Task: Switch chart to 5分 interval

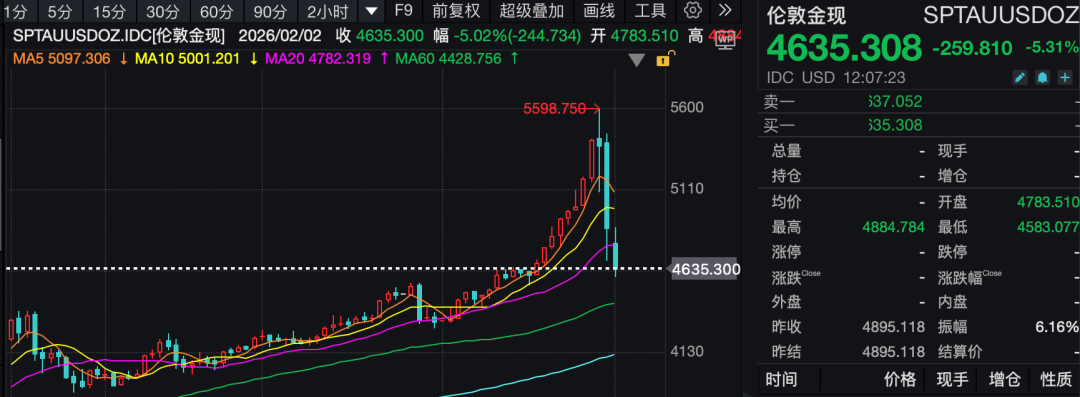Action: pyautogui.click(x=60, y=10)
